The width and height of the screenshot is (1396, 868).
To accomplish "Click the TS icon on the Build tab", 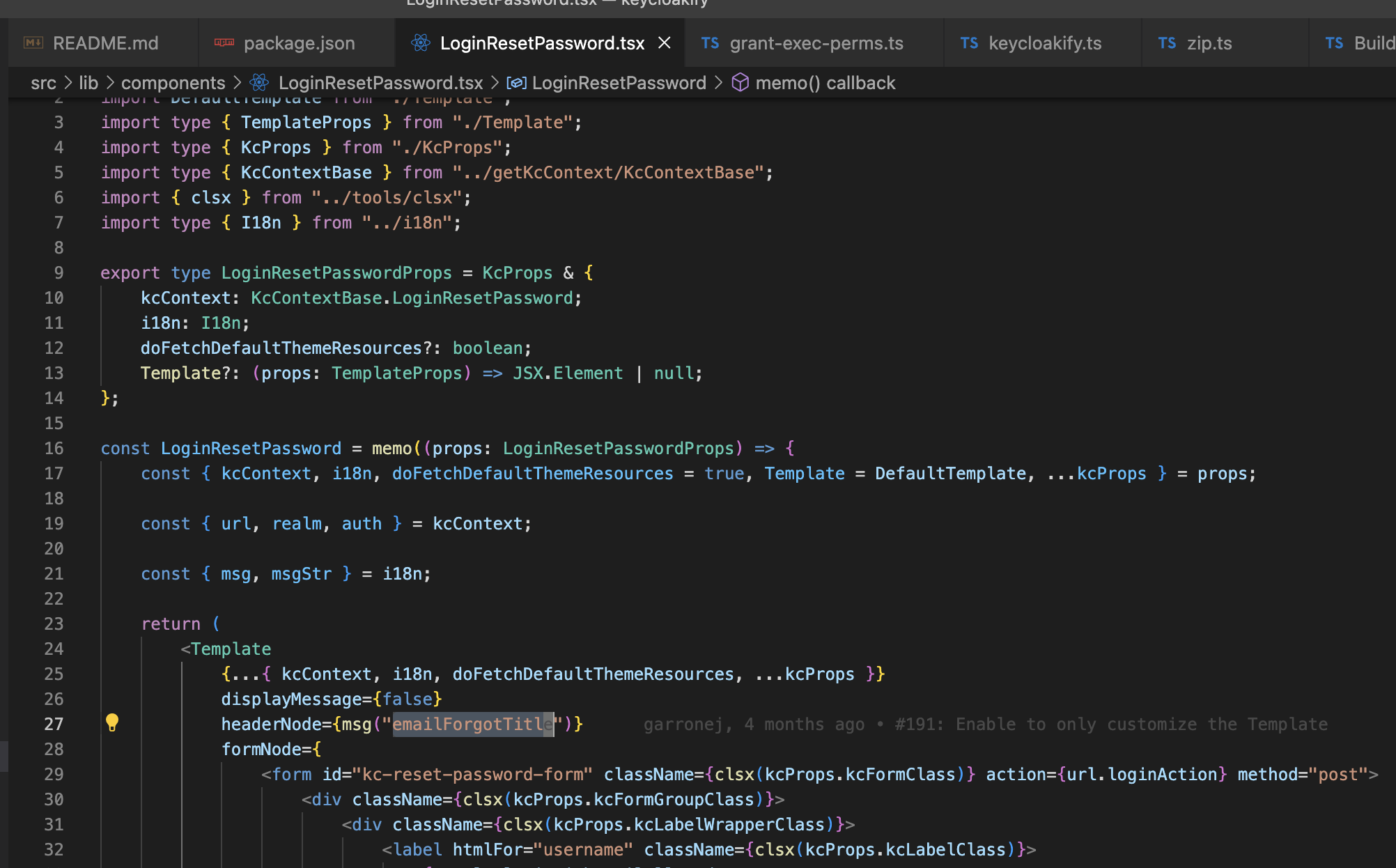I will [x=1334, y=42].
